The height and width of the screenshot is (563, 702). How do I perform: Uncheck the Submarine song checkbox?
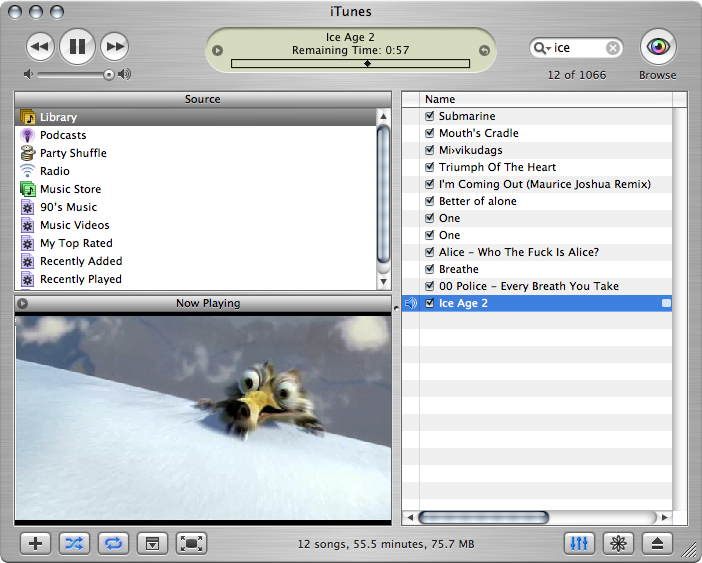(x=430, y=116)
